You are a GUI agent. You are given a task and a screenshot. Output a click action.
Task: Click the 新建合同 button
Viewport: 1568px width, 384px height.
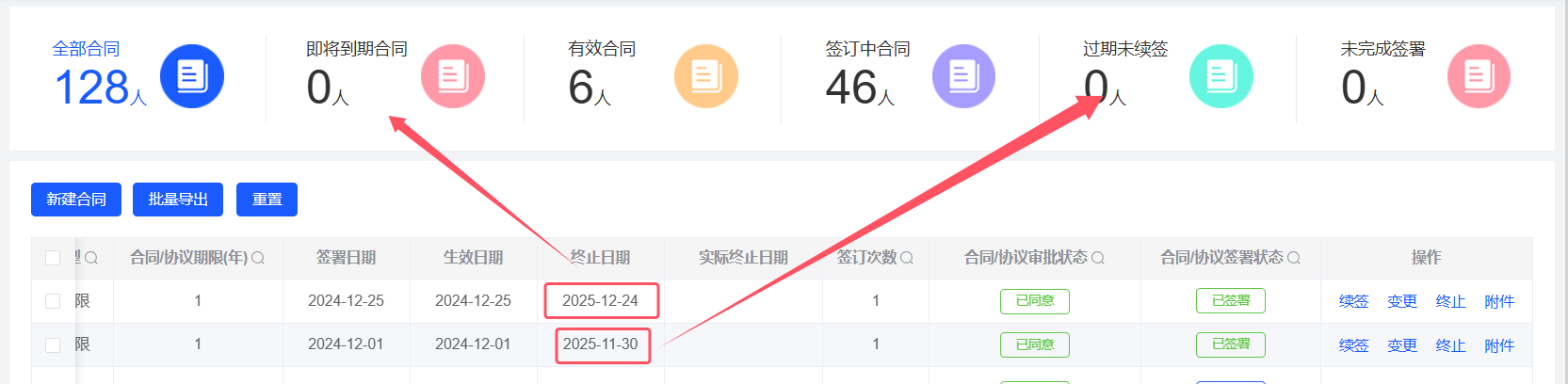click(x=76, y=200)
